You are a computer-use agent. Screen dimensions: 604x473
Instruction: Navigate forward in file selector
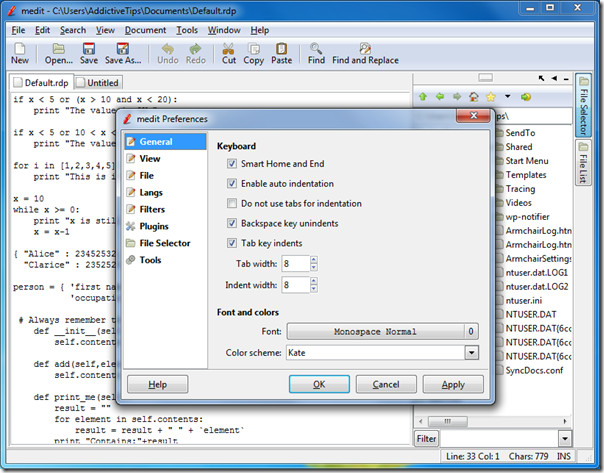coord(457,97)
